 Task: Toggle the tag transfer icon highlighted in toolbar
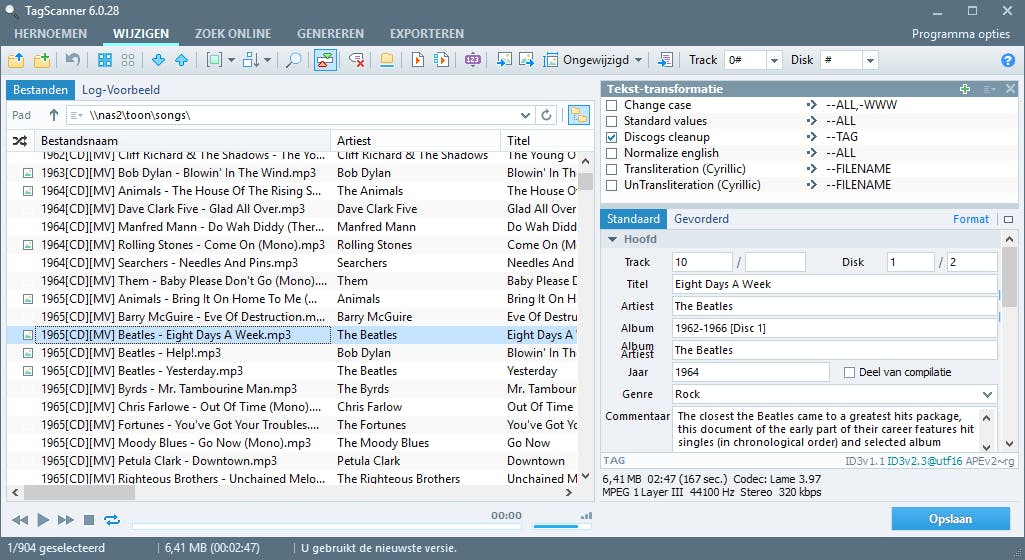325,60
